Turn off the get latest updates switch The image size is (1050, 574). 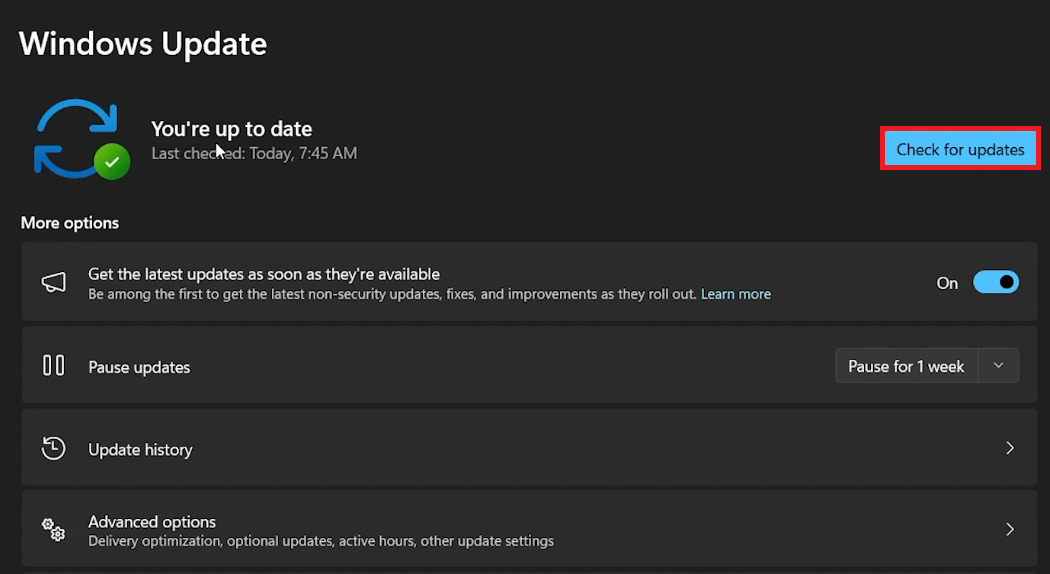click(x=995, y=283)
